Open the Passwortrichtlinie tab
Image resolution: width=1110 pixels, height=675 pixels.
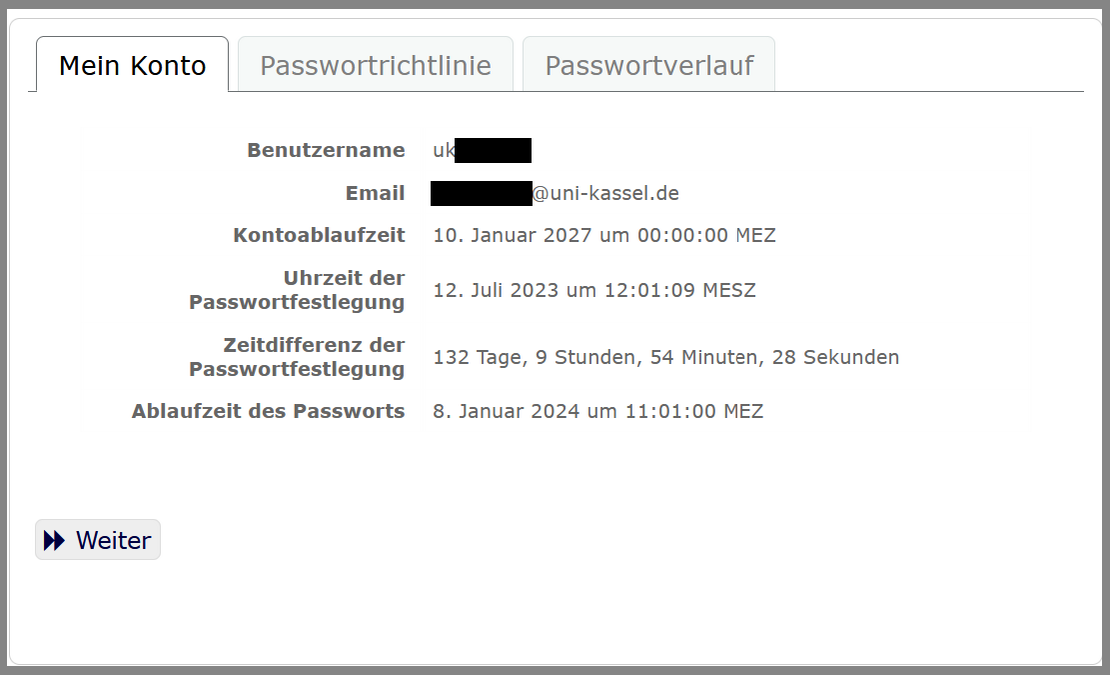(x=375, y=66)
